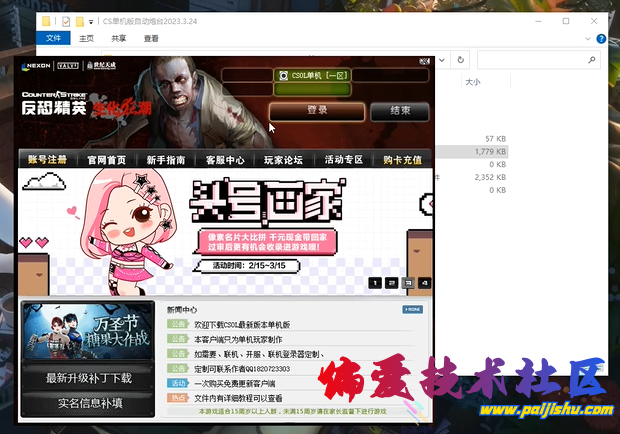
Task: Click the 热点 tag beside 文件内有详细教程
Action: point(178,398)
